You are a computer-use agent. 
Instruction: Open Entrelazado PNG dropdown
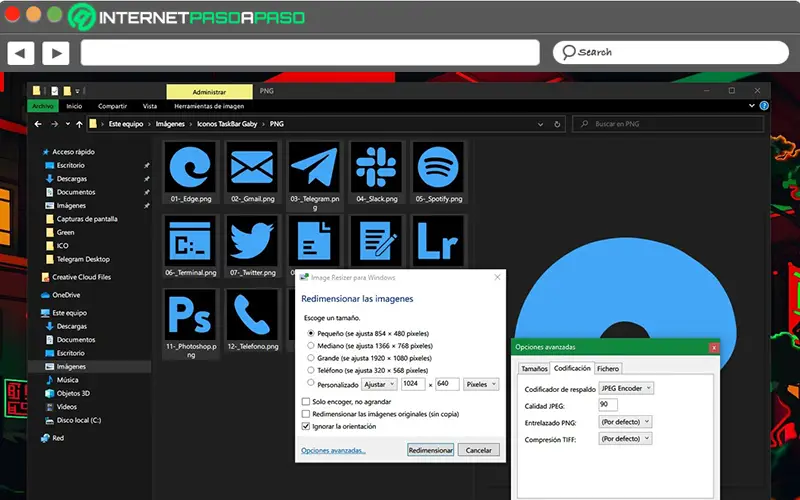point(625,422)
